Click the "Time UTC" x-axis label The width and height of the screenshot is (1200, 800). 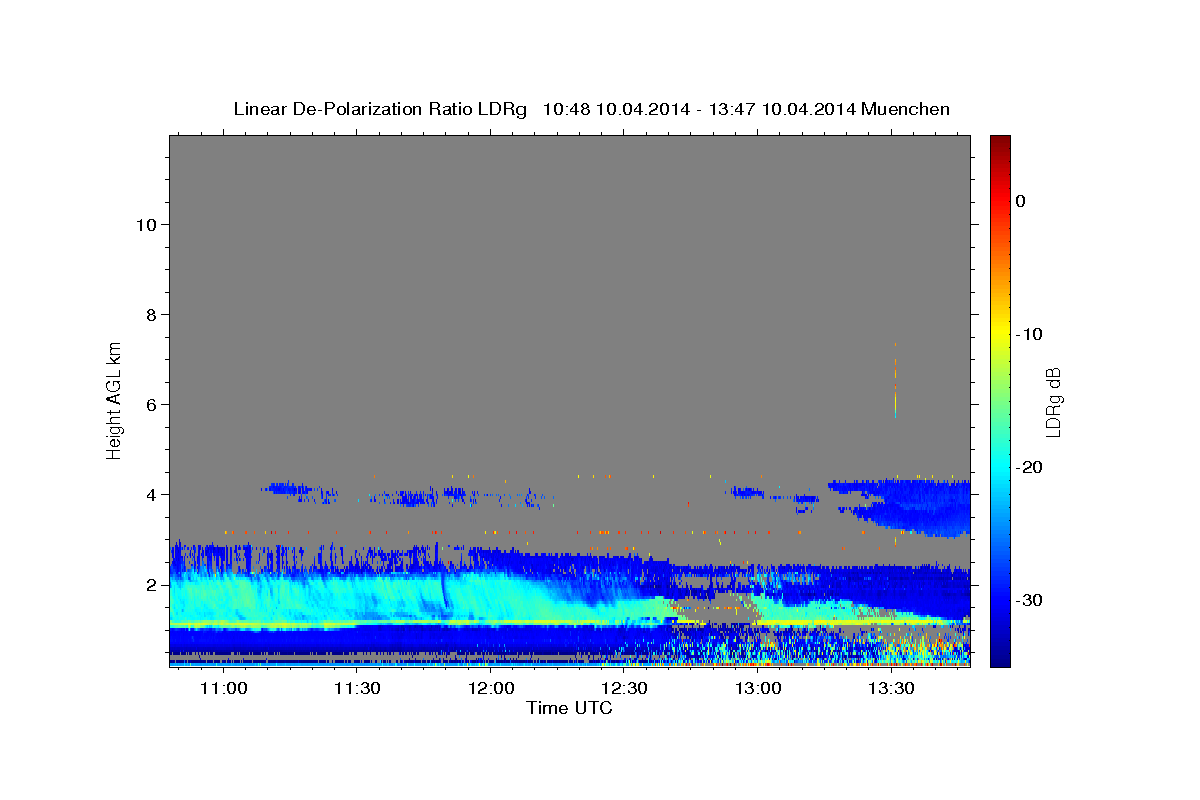click(569, 708)
